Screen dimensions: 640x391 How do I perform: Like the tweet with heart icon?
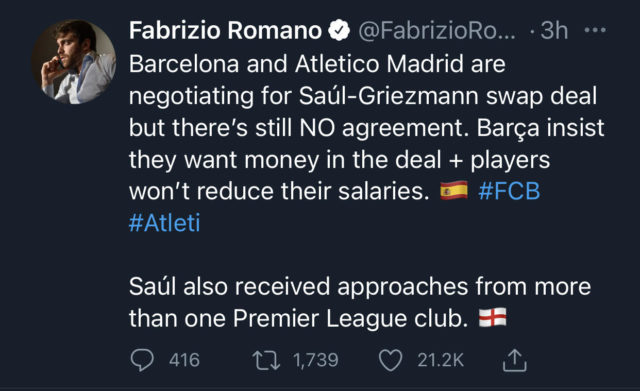[x=391, y=360]
